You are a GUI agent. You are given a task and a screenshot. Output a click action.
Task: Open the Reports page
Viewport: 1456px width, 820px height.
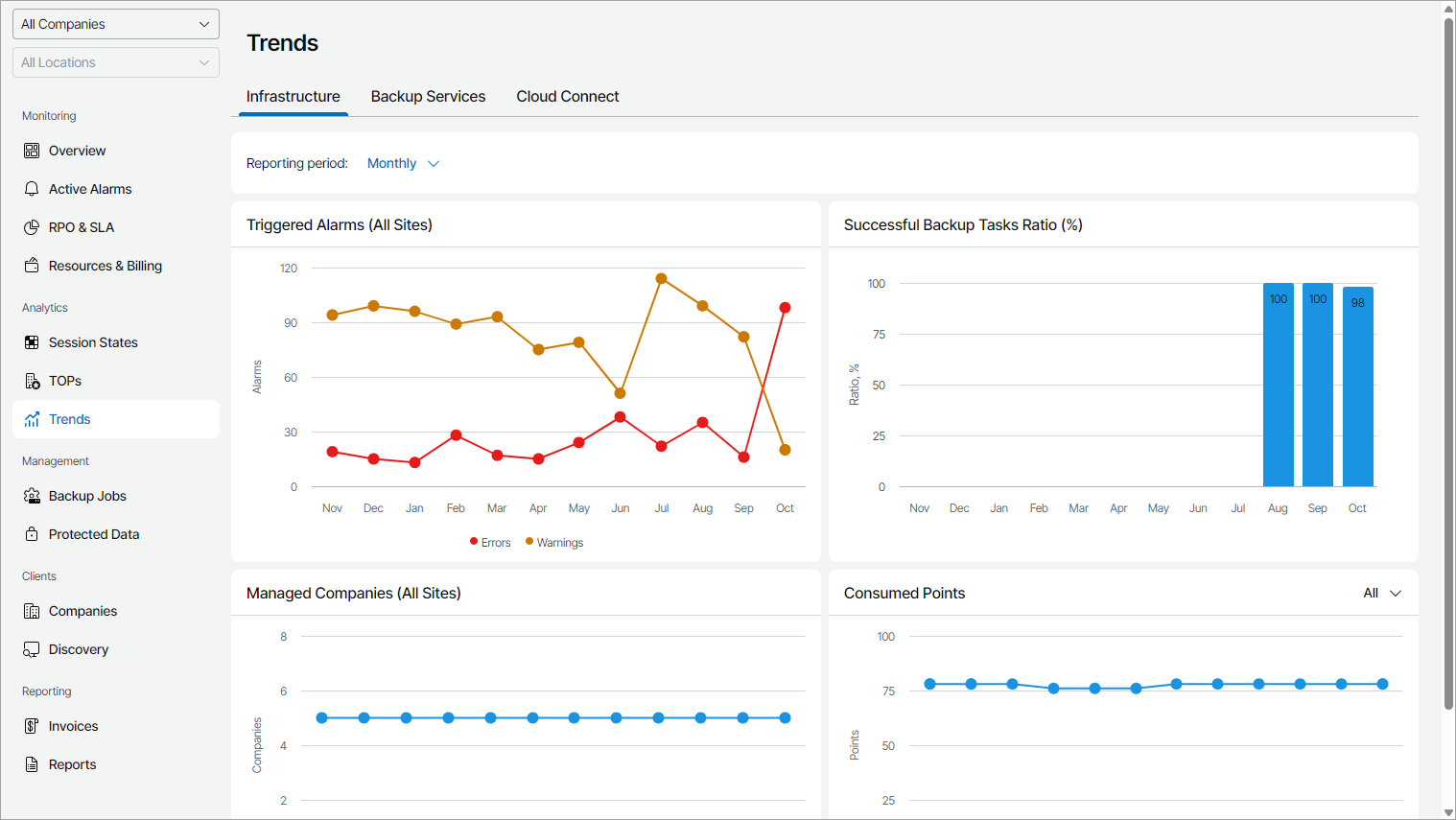click(72, 764)
